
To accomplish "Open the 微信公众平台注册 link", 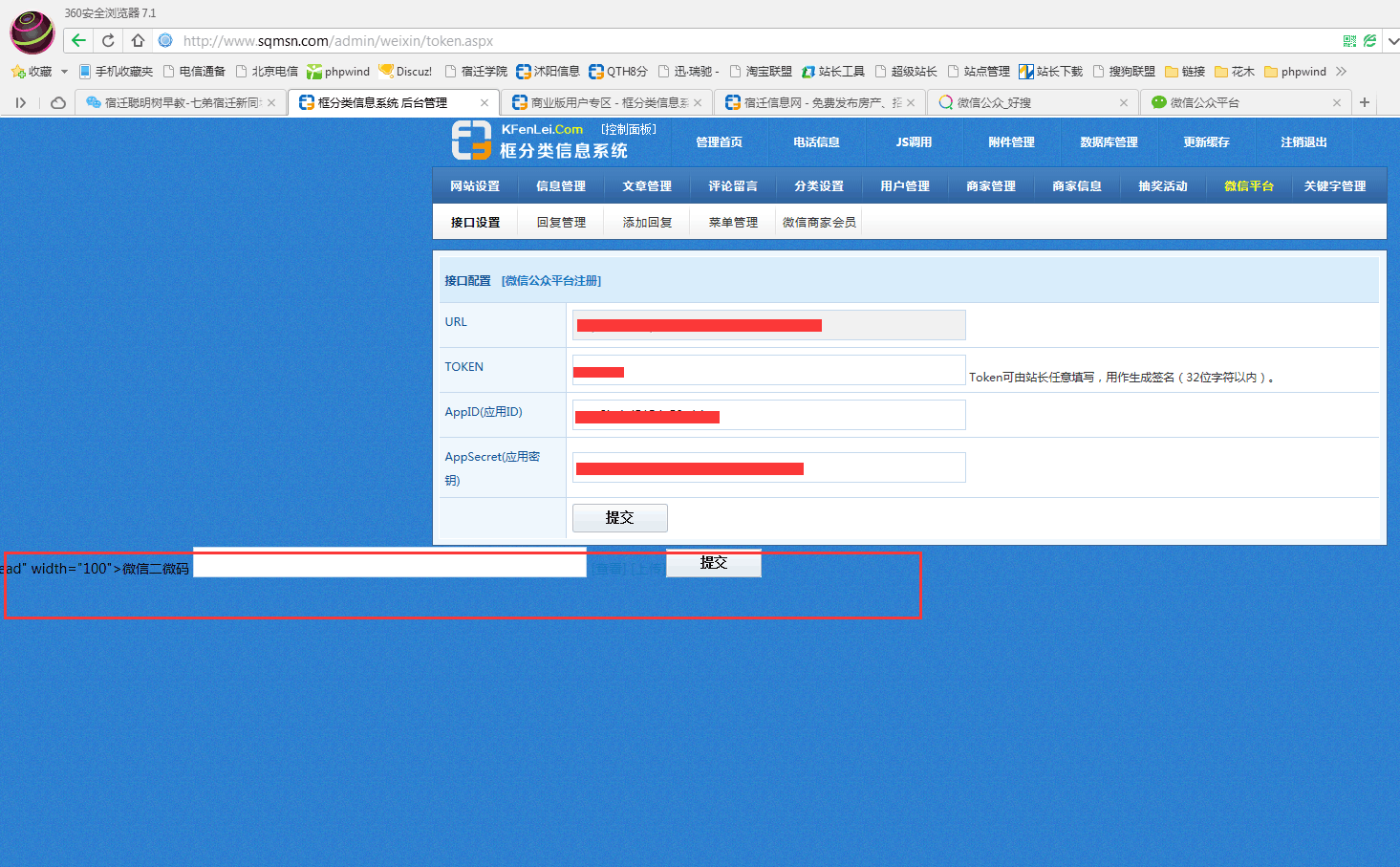I will [551, 281].
